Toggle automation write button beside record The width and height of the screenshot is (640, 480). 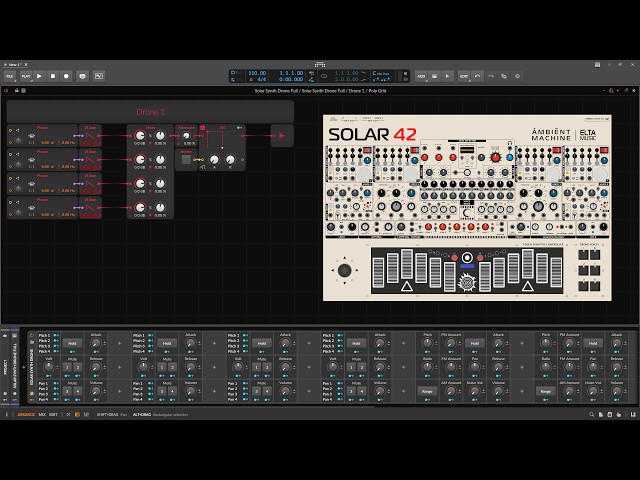[x=82, y=76]
